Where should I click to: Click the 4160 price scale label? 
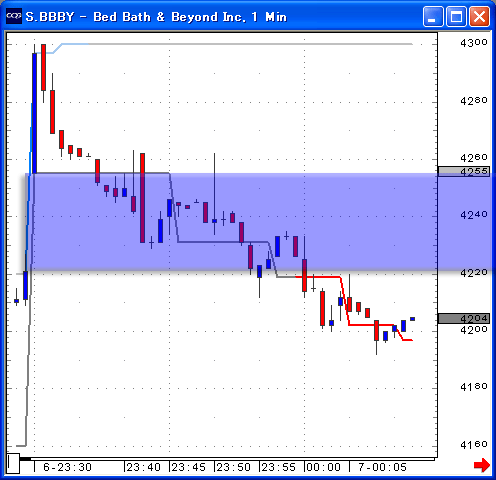pyautogui.click(x=474, y=445)
